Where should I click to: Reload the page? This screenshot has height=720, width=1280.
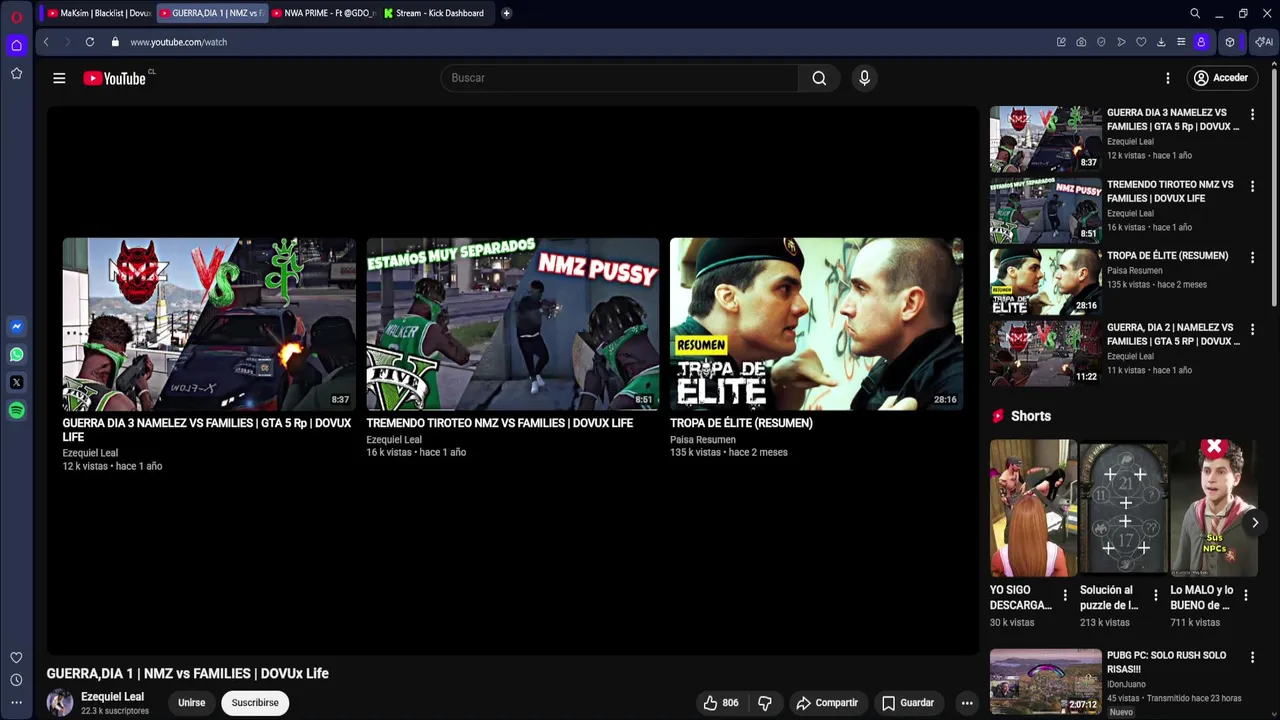[x=90, y=42]
